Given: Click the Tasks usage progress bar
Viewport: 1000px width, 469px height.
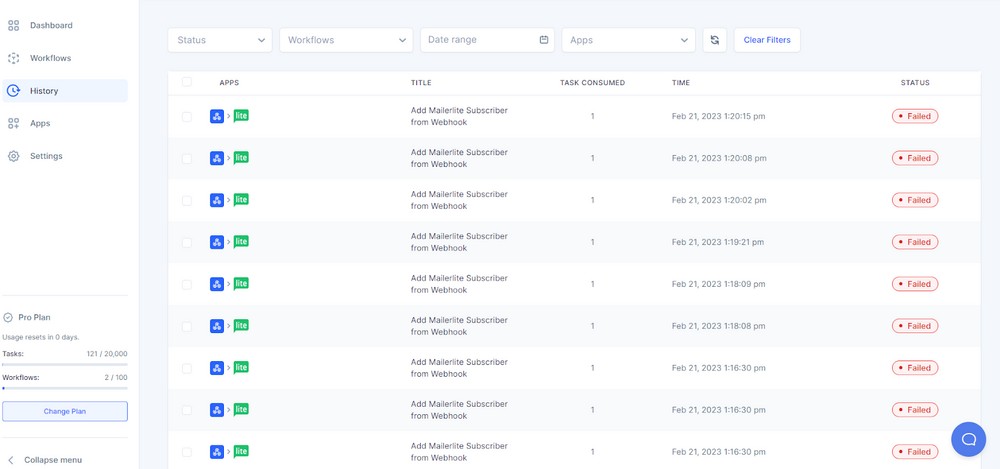Looking at the screenshot, I should pyautogui.click(x=65, y=364).
